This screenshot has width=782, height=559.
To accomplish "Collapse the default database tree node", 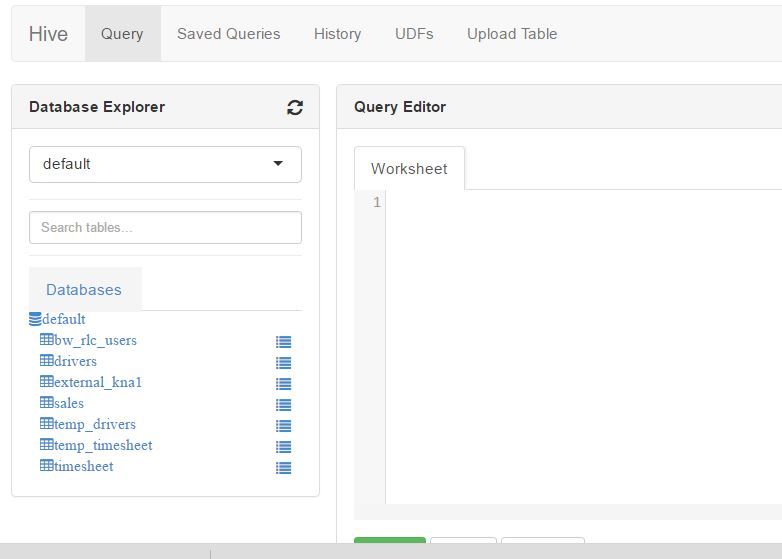I will click(x=57, y=319).
